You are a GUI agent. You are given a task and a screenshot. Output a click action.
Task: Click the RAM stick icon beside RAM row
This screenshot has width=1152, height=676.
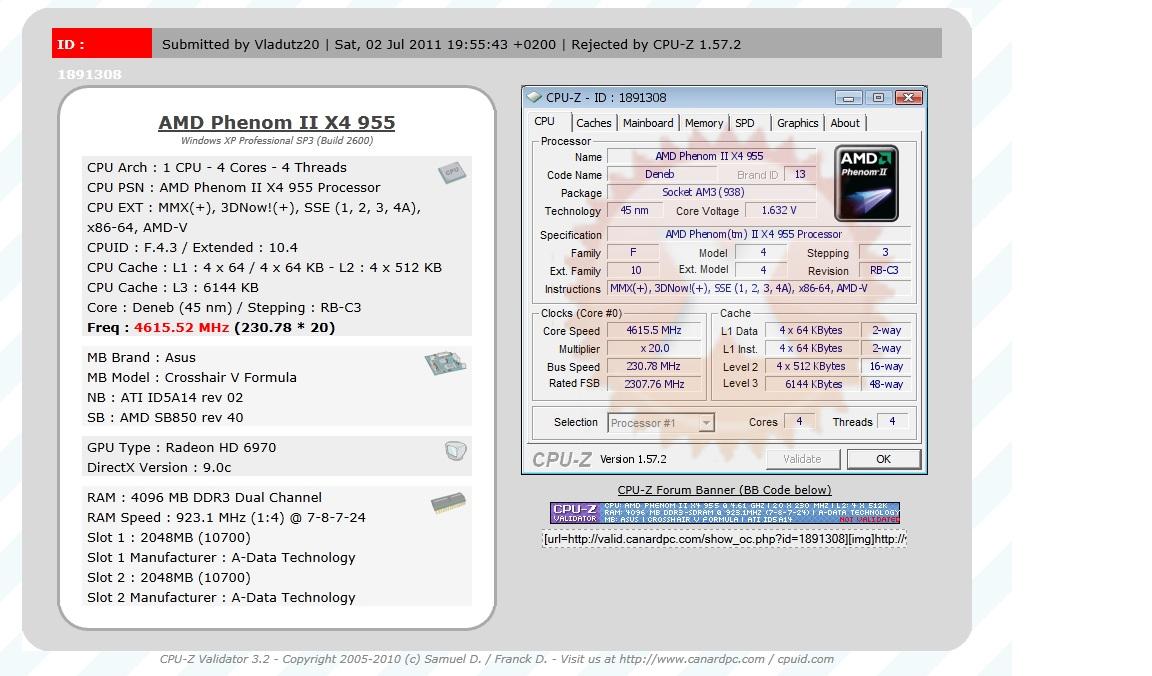point(448,503)
